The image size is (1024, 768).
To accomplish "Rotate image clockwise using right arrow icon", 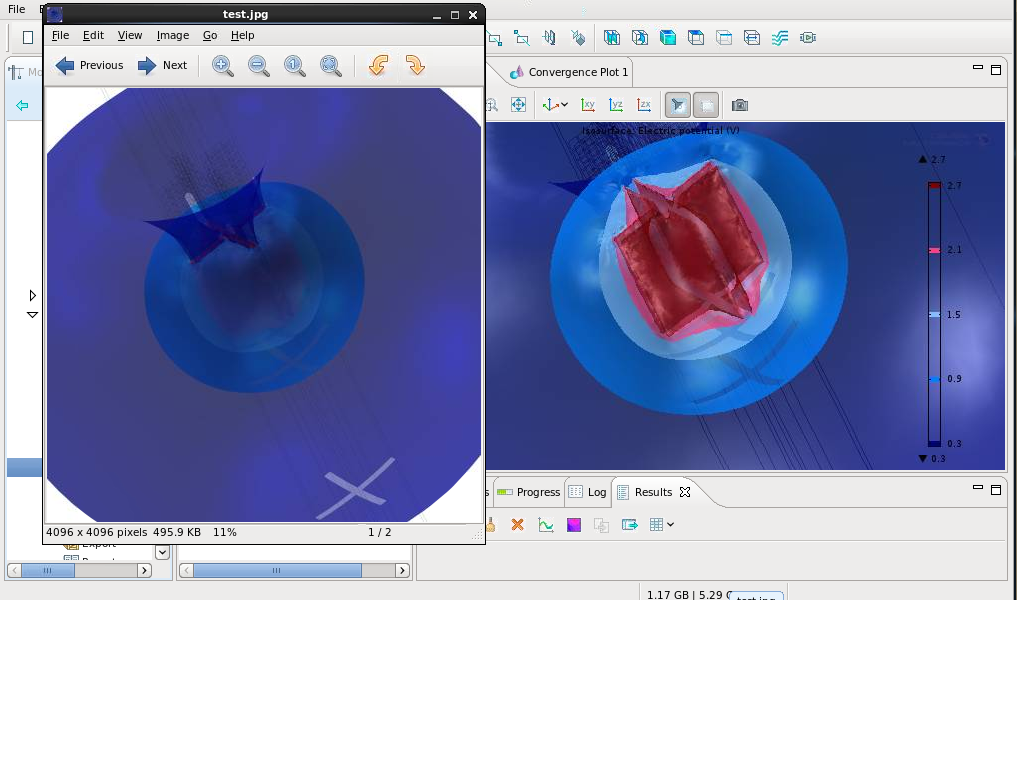I will pos(415,66).
